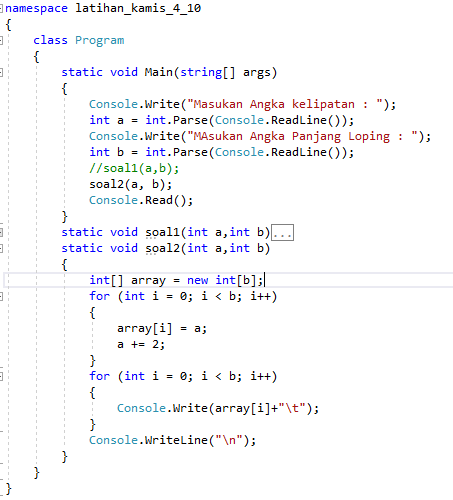Click the string[] type in Main signature
This screenshot has height=500, width=453.
tap(208, 72)
